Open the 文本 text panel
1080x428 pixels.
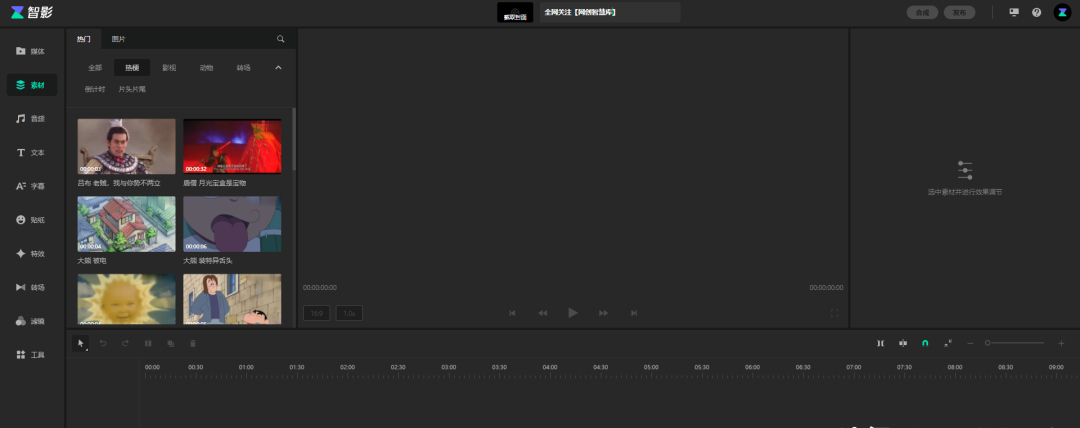(32, 152)
